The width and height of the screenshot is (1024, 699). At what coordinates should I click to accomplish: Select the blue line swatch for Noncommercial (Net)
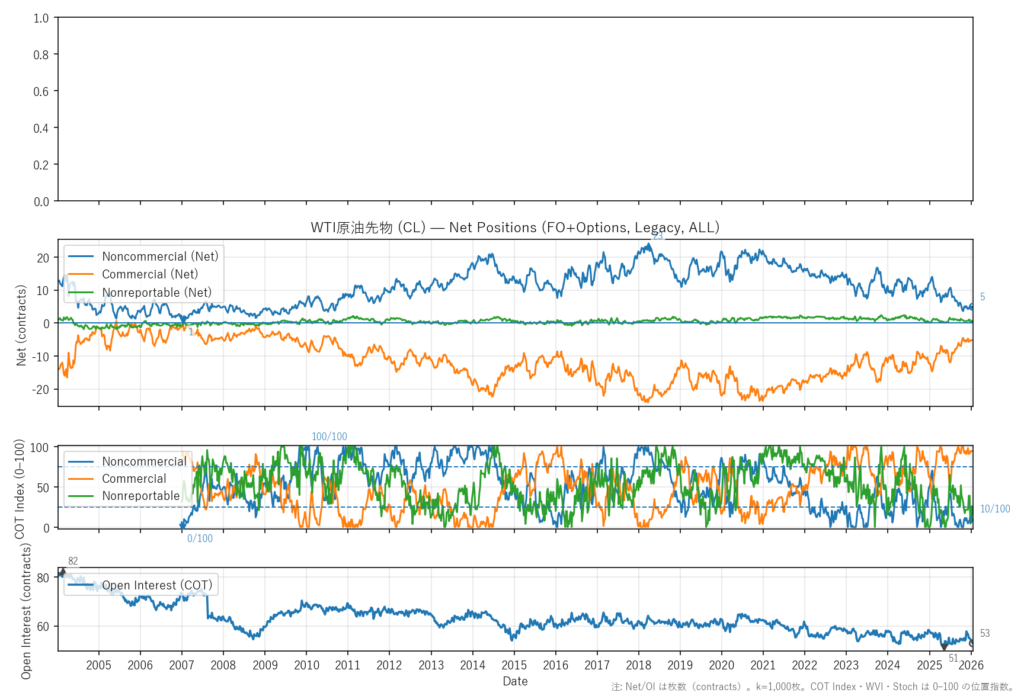(x=81, y=256)
